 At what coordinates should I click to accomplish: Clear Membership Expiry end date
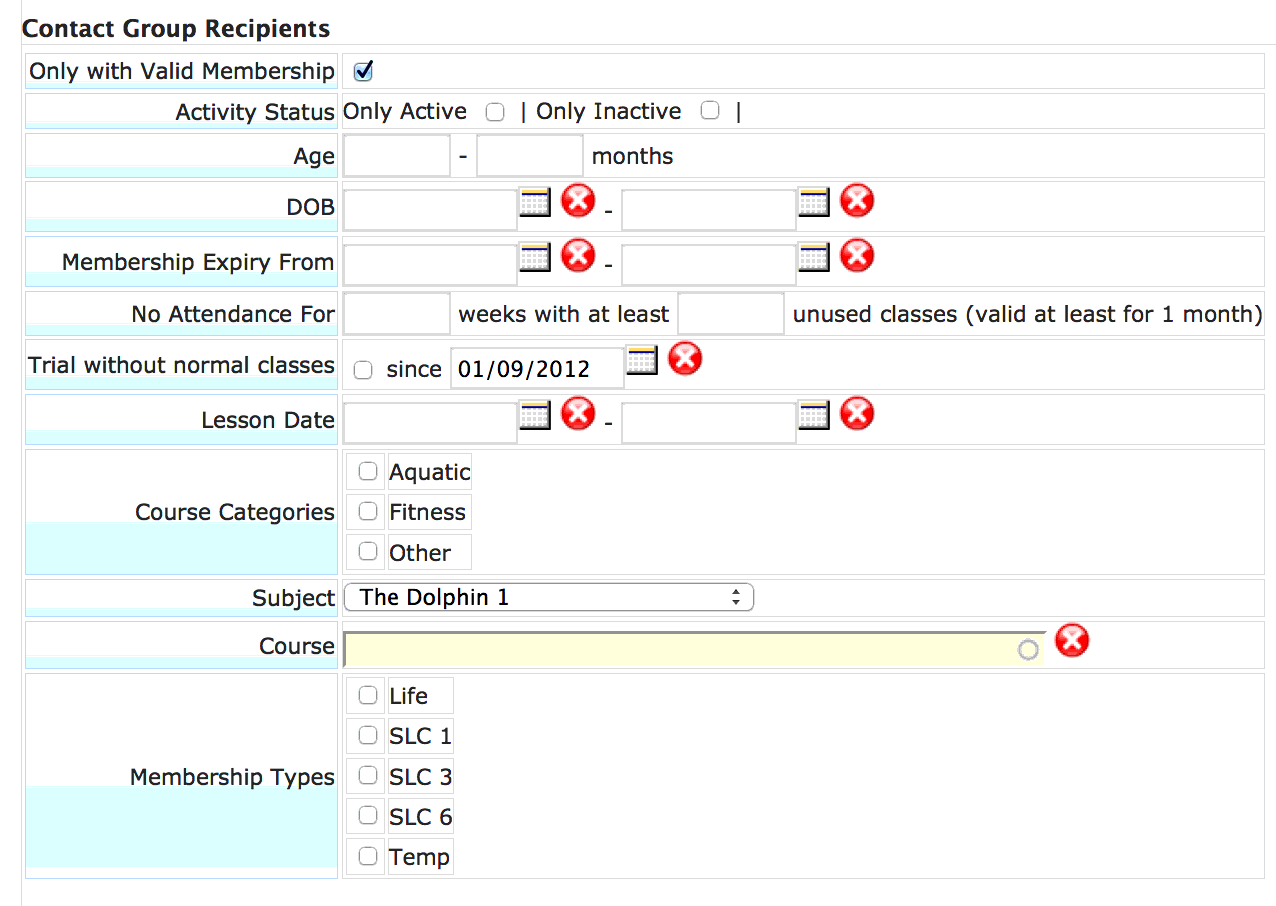(x=857, y=256)
